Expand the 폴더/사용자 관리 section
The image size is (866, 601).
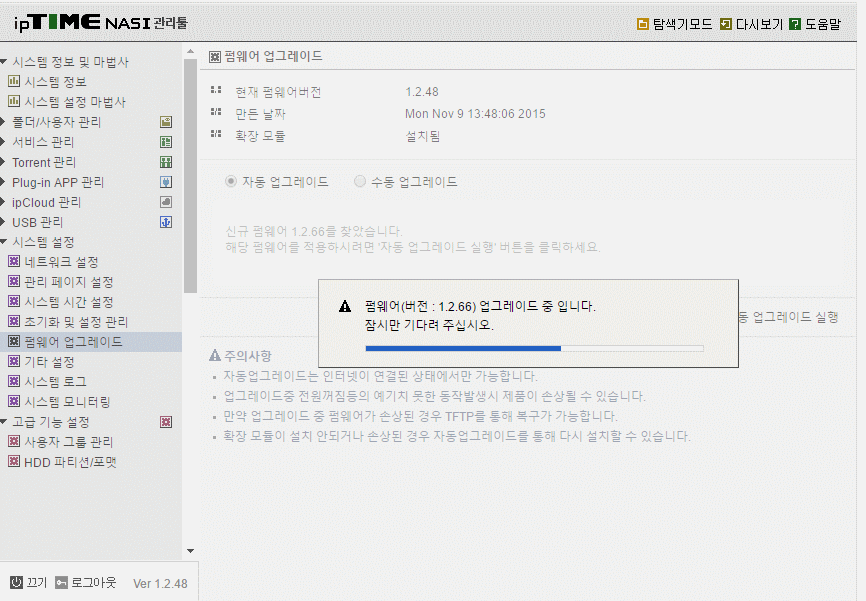tap(3, 122)
